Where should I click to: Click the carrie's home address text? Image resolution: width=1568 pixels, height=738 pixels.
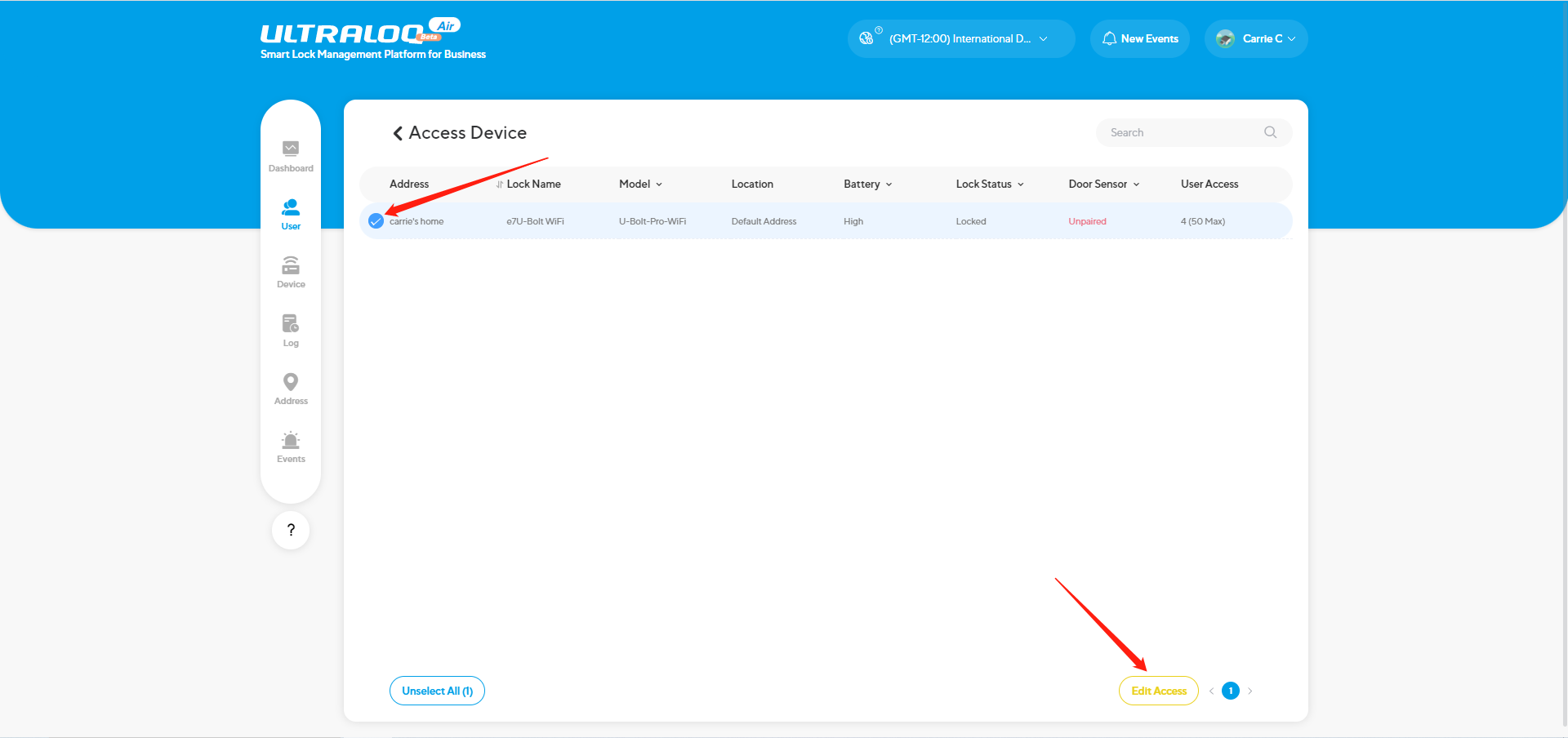coord(416,221)
